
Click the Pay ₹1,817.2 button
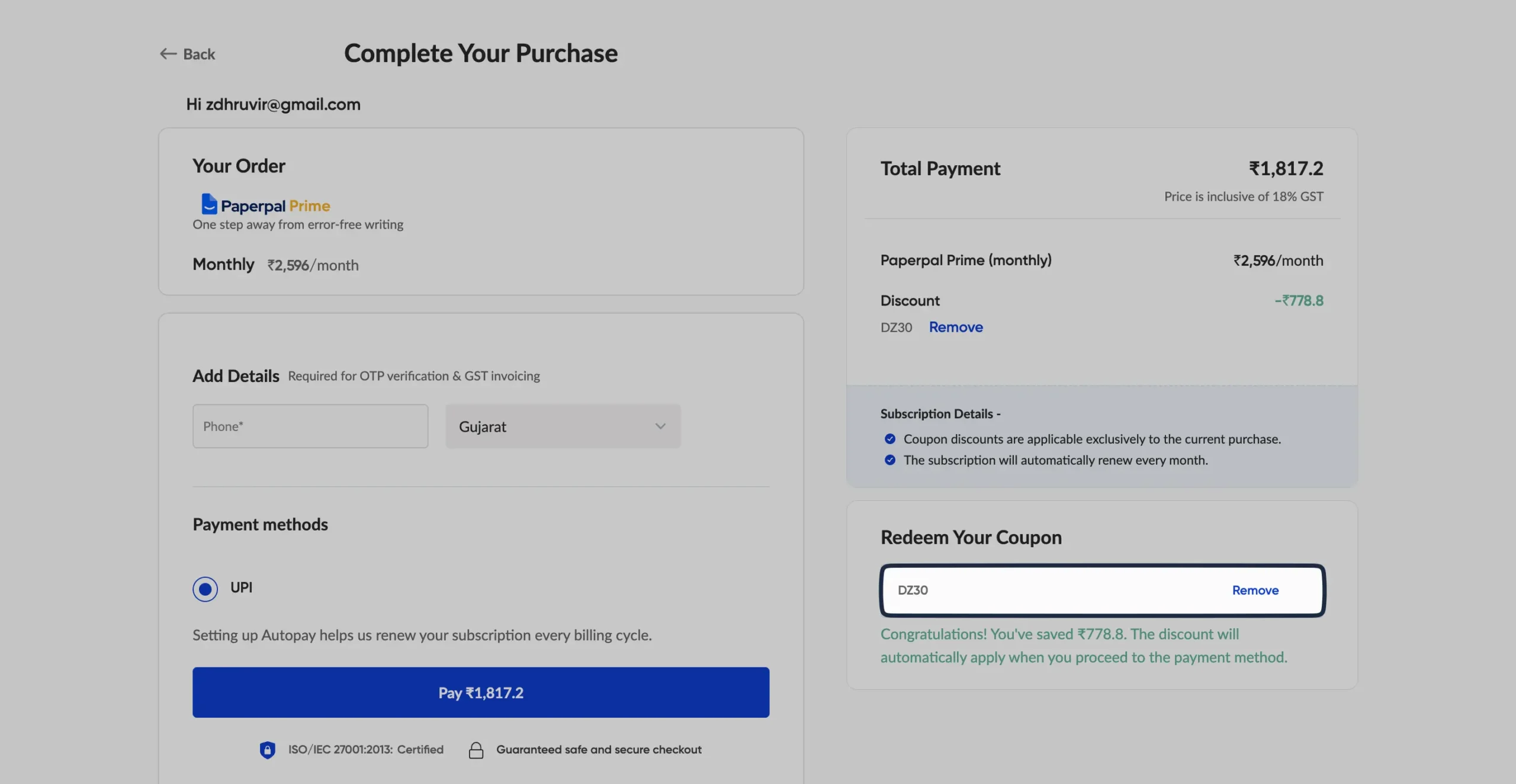click(x=481, y=692)
